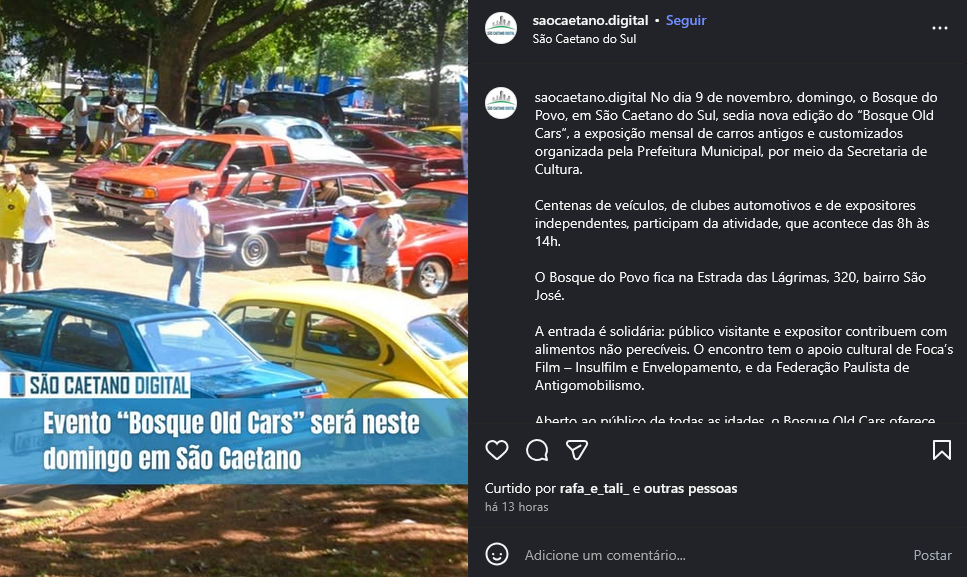Click the Evento Bosque Old Cars headline overlay
Screen dimensions: 967x577
231,441
